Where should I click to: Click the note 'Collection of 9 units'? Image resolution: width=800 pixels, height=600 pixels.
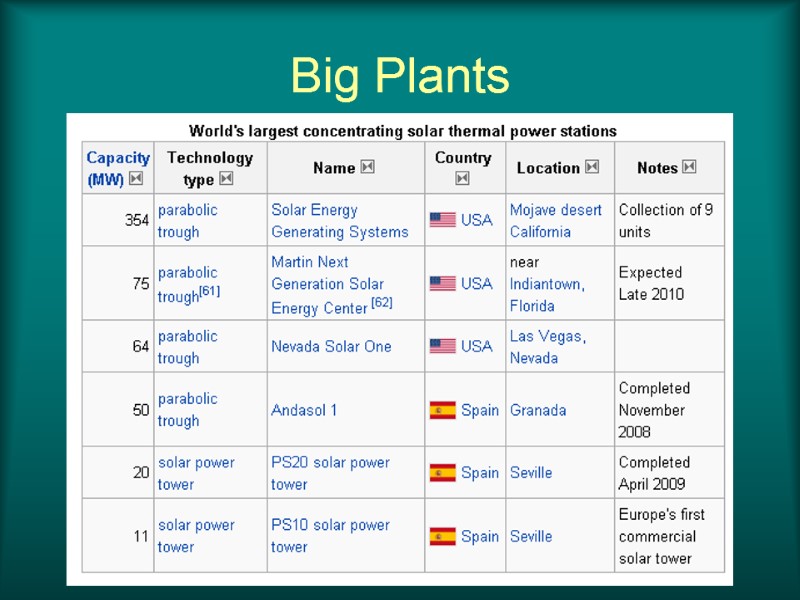pos(666,220)
